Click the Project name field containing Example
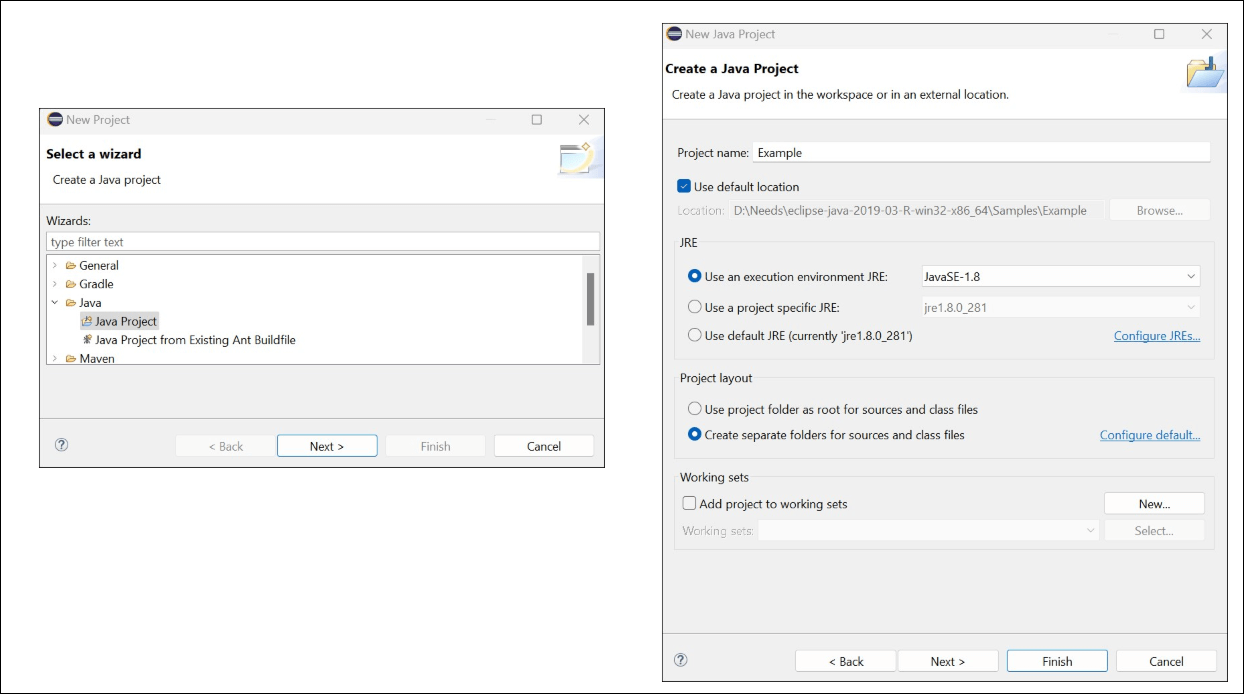This screenshot has height=694, width=1244. click(981, 153)
